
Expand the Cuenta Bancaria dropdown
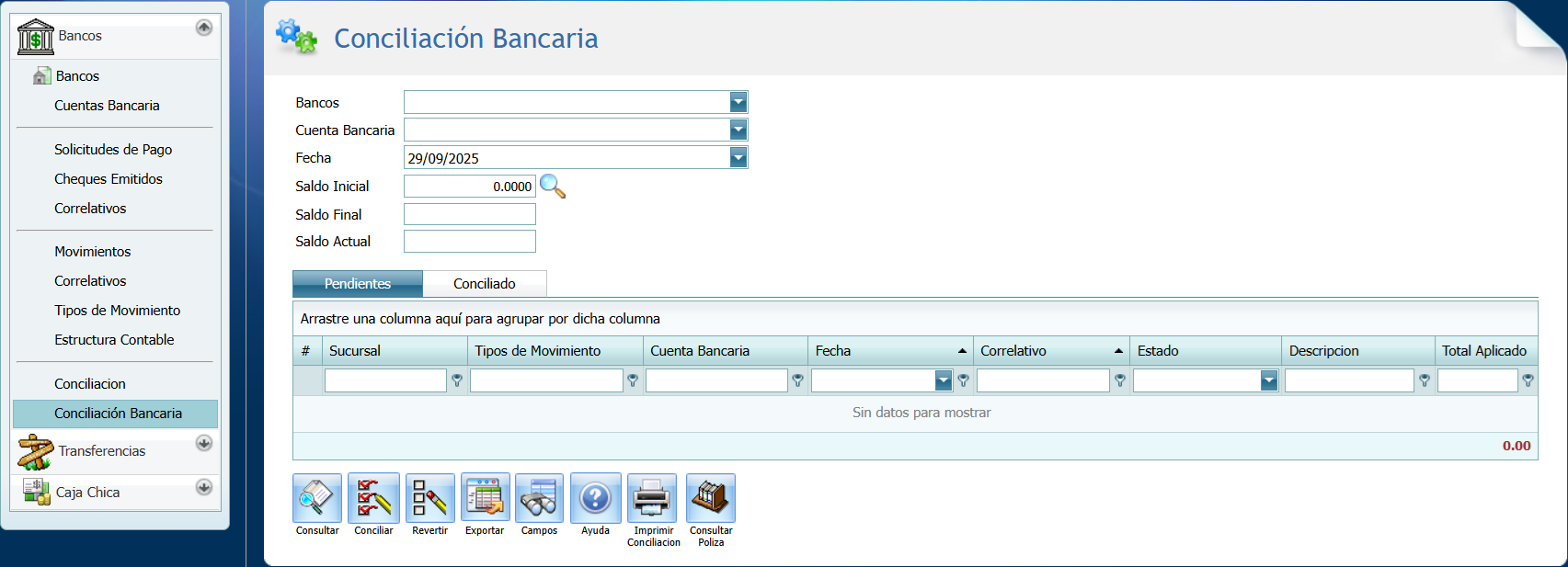738,130
